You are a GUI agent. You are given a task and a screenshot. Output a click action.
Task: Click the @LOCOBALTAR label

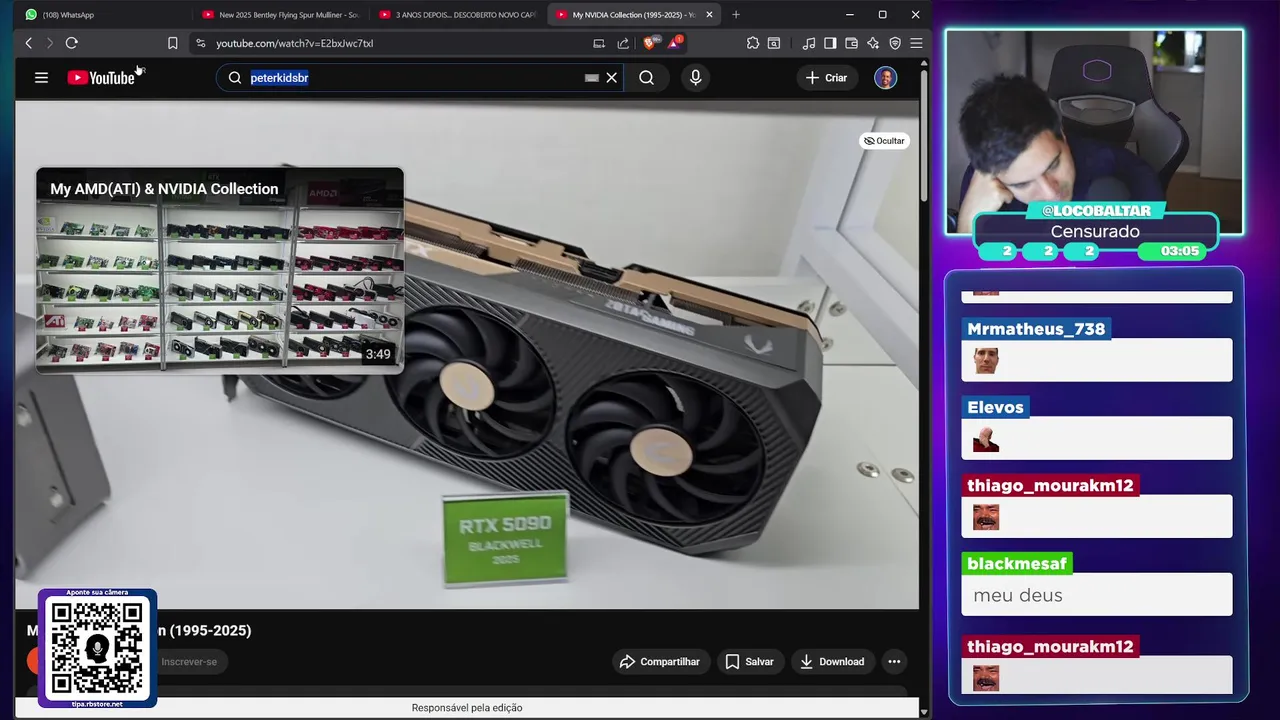(x=1096, y=210)
